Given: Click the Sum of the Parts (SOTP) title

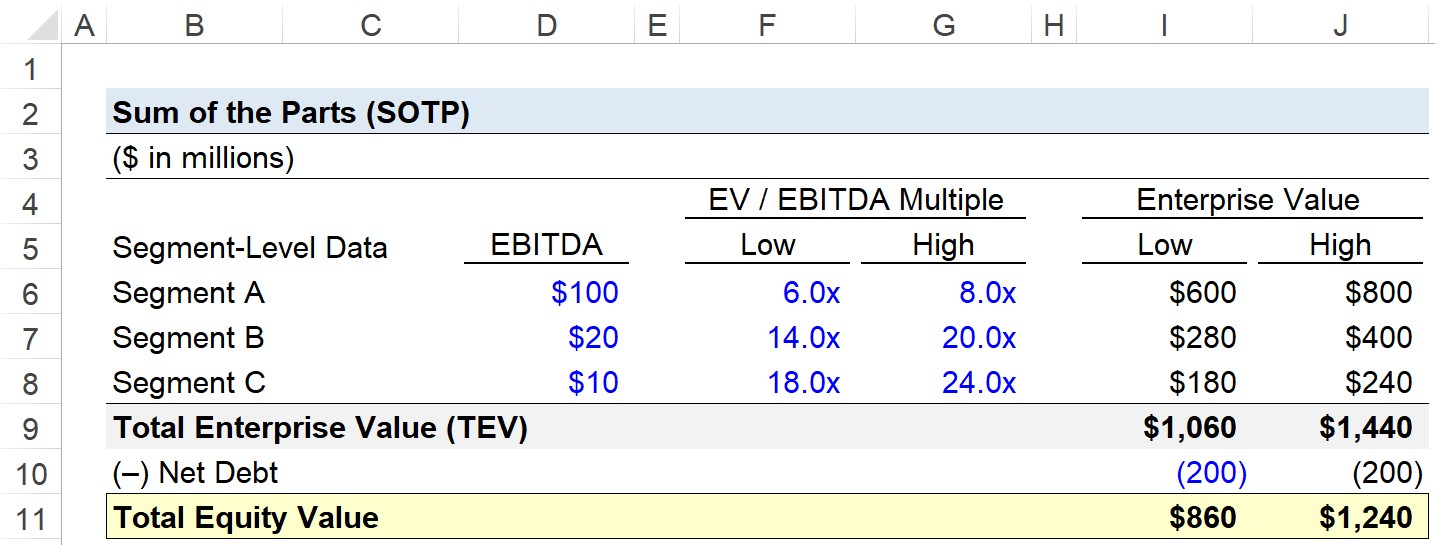Looking at the screenshot, I should [x=291, y=113].
